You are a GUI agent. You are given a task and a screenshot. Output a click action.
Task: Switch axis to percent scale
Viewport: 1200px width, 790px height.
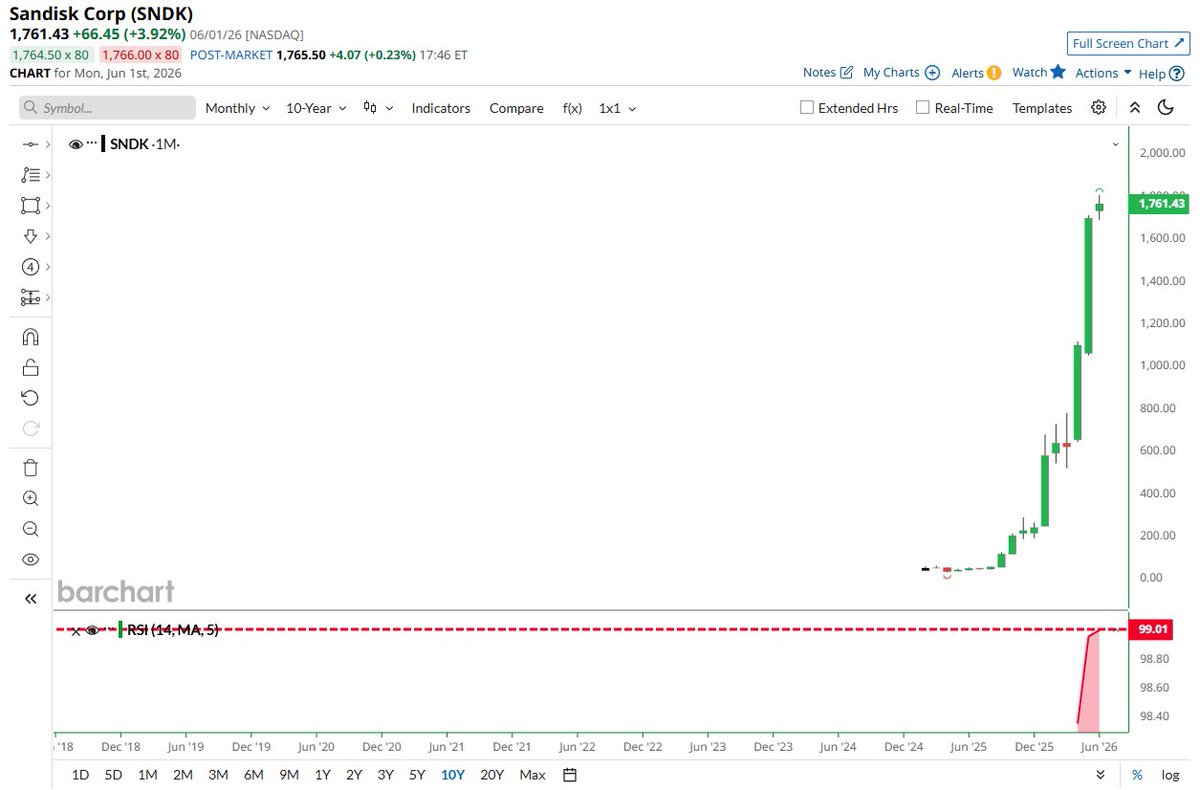(1137, 775)
